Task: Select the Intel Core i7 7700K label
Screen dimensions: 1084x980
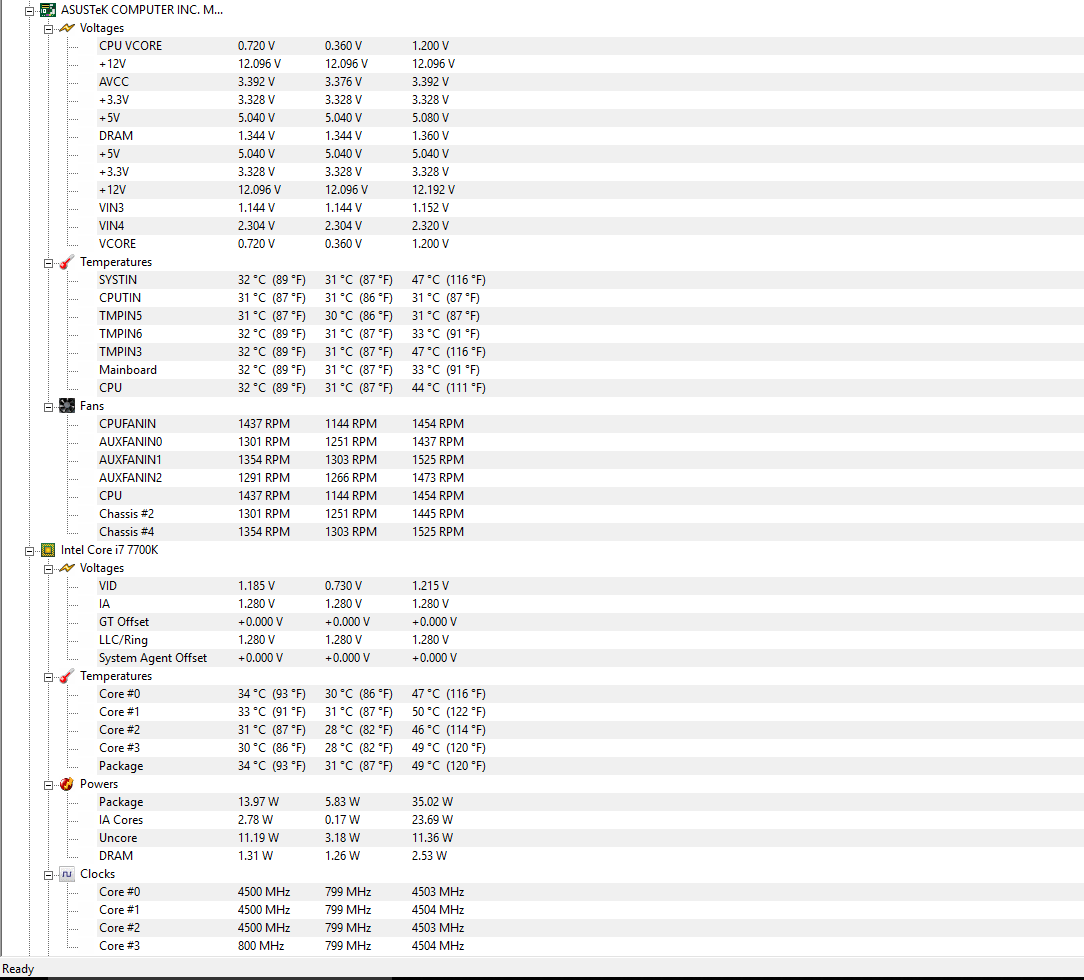Action: pyautogui.click(x=109, y=549)
